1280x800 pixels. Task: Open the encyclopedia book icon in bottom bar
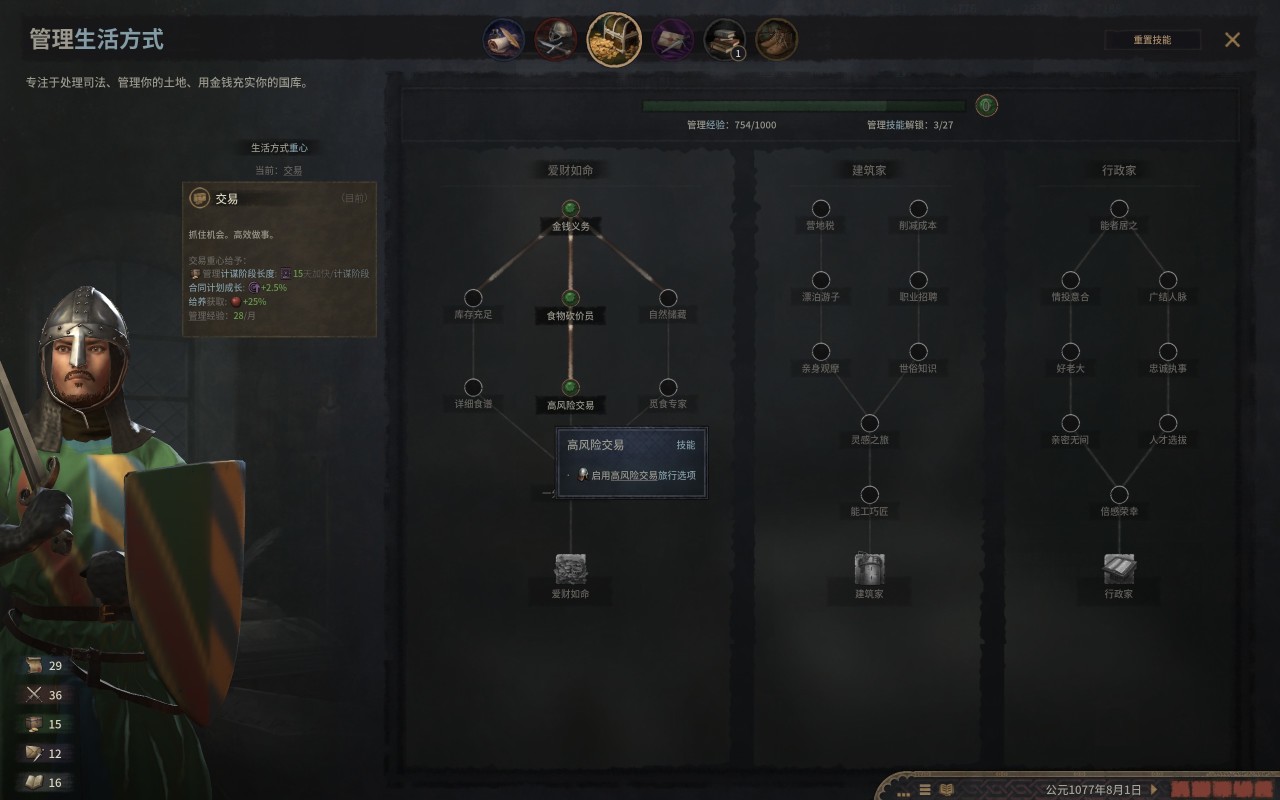(x=946, y=790)
